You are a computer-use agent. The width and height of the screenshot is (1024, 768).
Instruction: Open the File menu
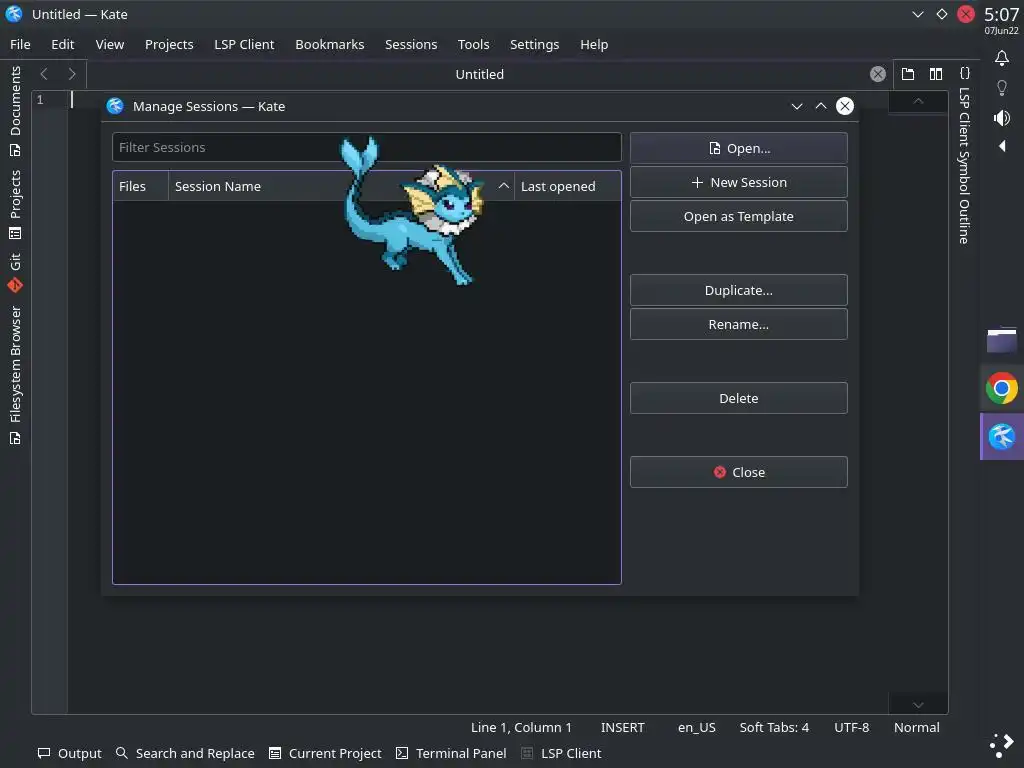(20, 44)
